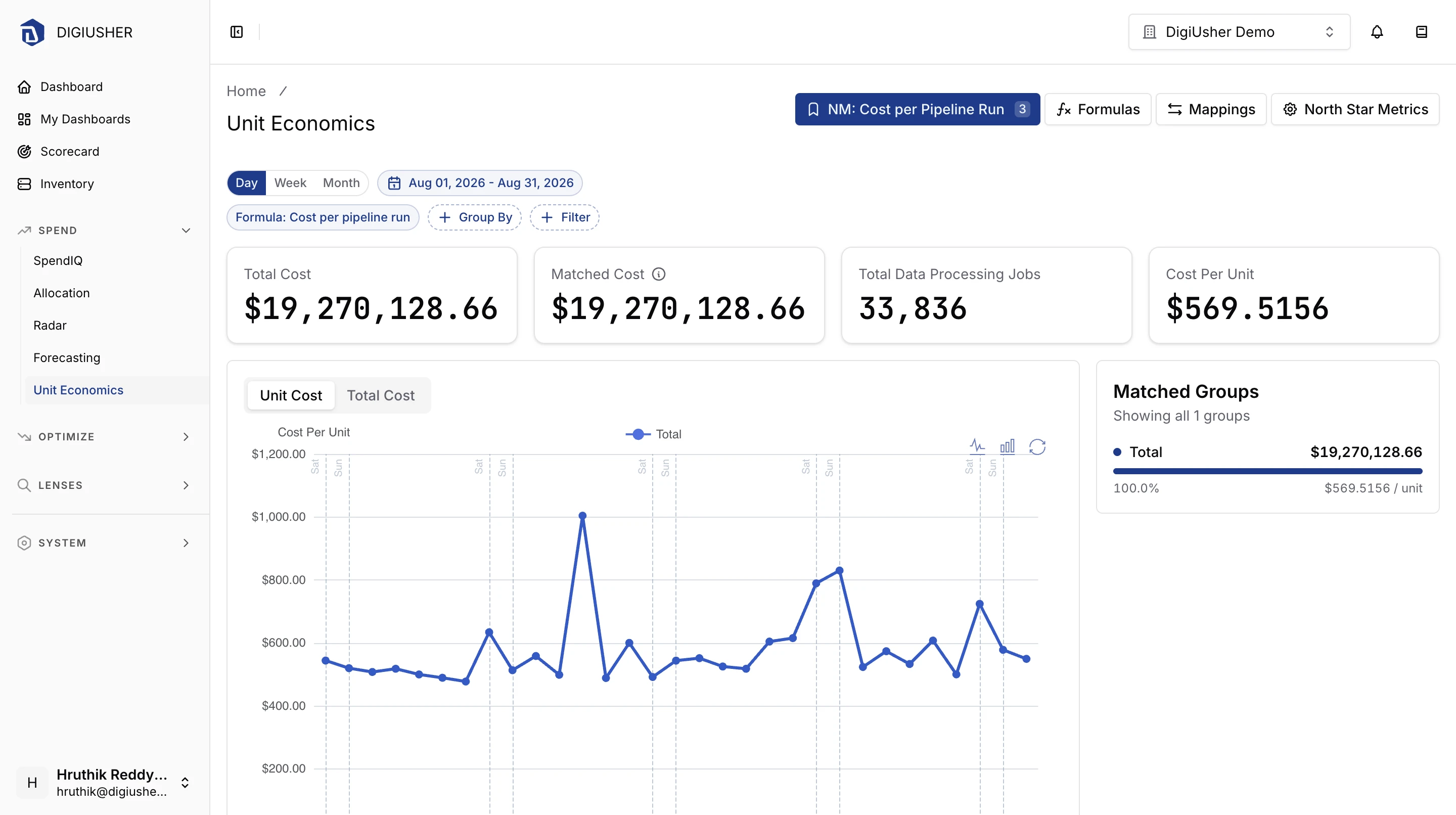Open Radar in the sidebar
The height and width of the screenshot is (815, 1456).
(x=50, y=325)
